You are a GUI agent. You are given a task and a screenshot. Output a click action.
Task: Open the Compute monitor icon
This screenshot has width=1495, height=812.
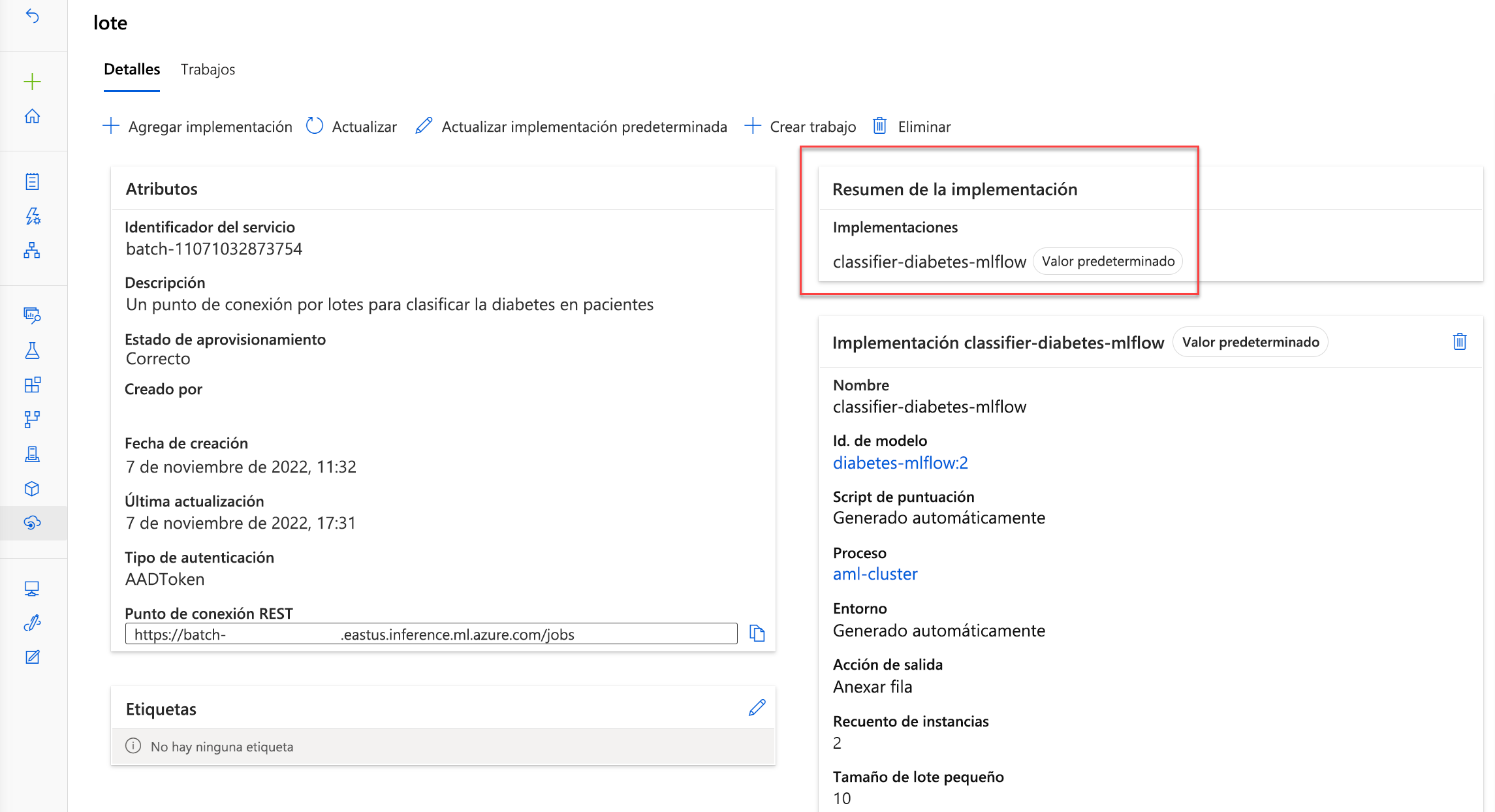pos(31,589)
